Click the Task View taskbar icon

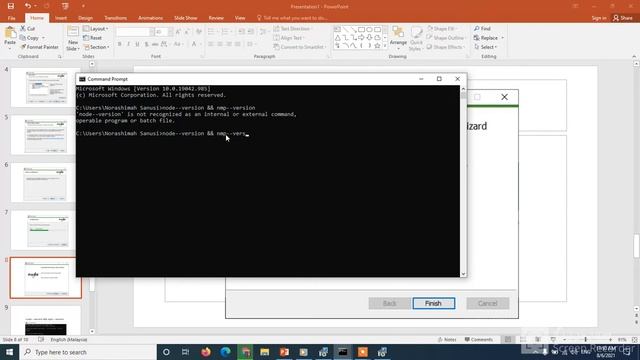(x=185, y=352)
